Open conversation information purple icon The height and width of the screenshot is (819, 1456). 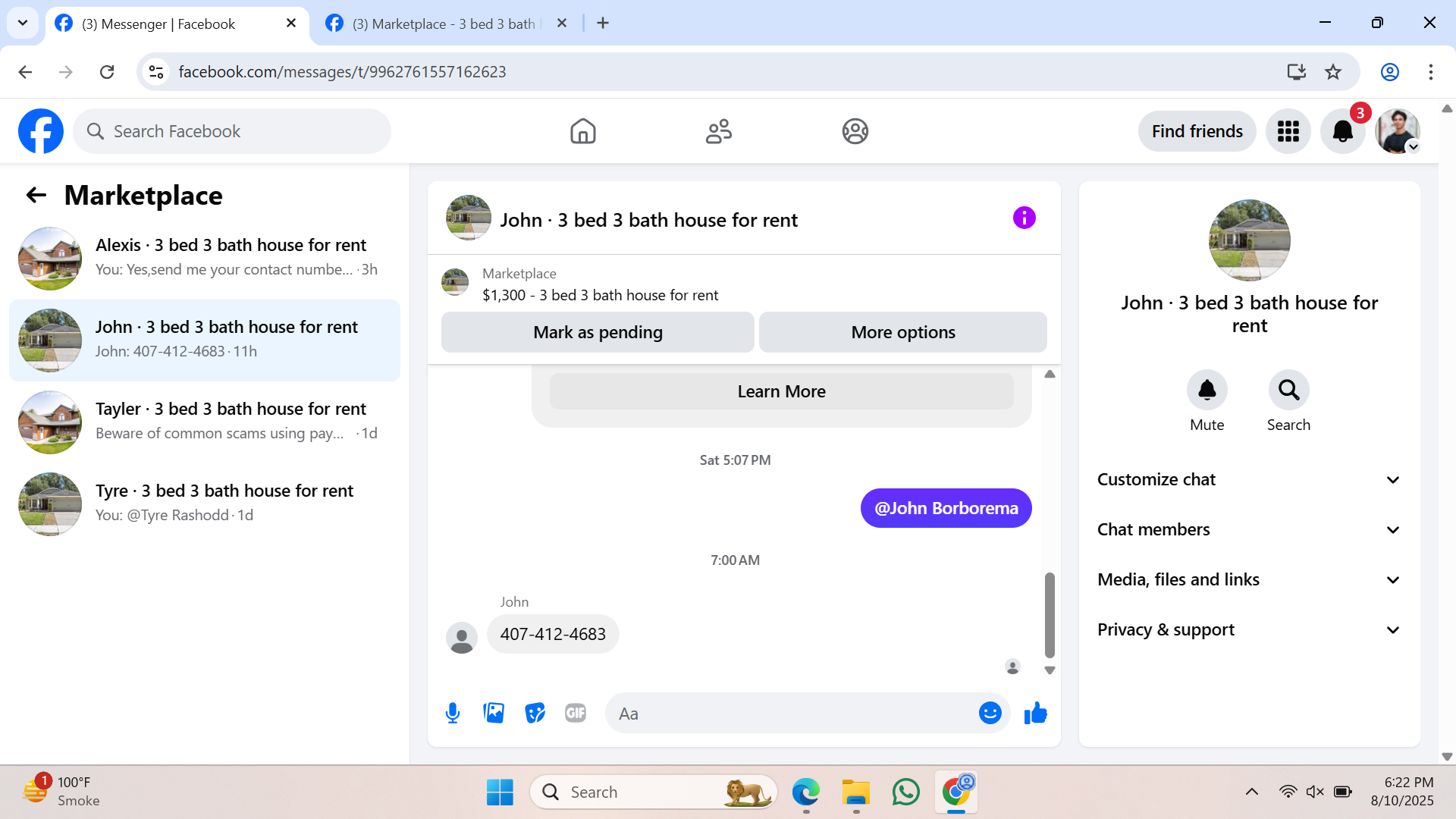coord(1024,218)
